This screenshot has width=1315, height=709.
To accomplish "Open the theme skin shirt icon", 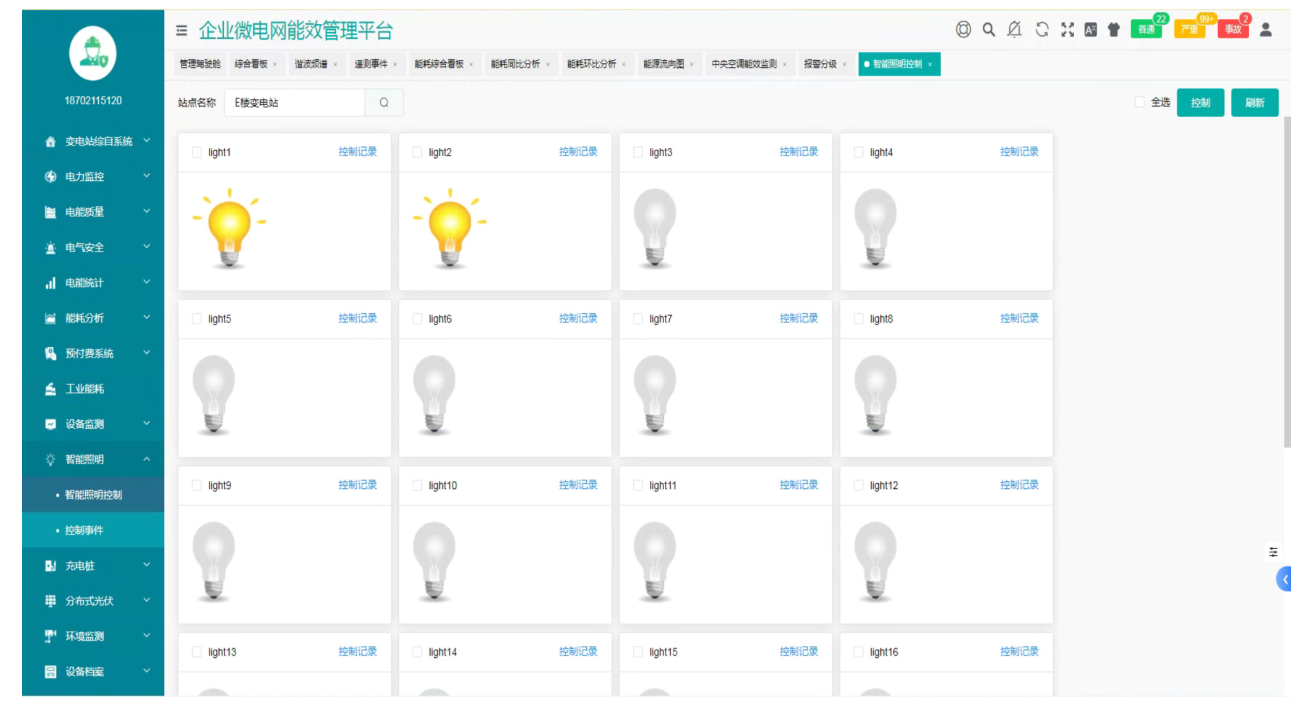I will coord(1113,30).
